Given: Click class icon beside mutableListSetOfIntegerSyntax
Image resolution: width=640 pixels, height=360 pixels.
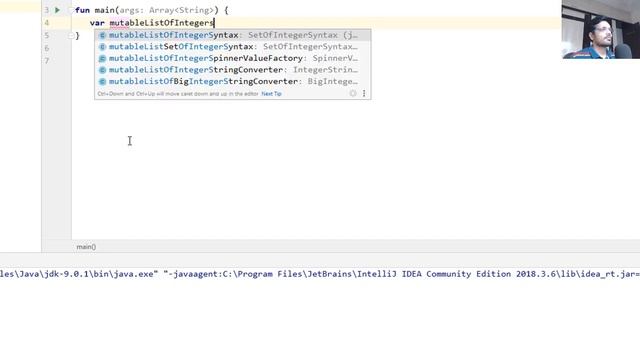Looking at the screenshot, I should pyautogui.click(x=102, y=47).
